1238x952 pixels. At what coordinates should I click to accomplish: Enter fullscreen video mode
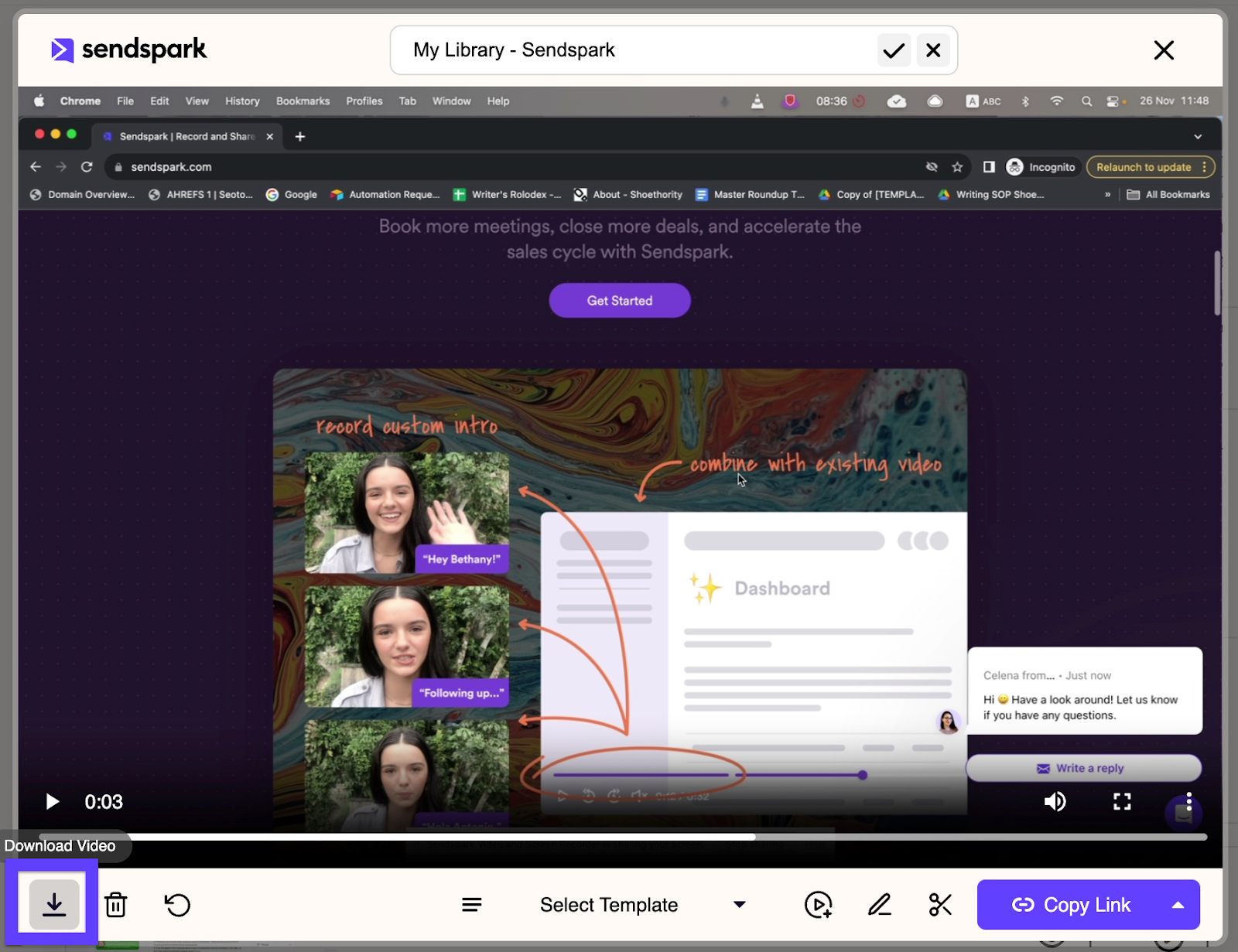[x=1122, y=801]
